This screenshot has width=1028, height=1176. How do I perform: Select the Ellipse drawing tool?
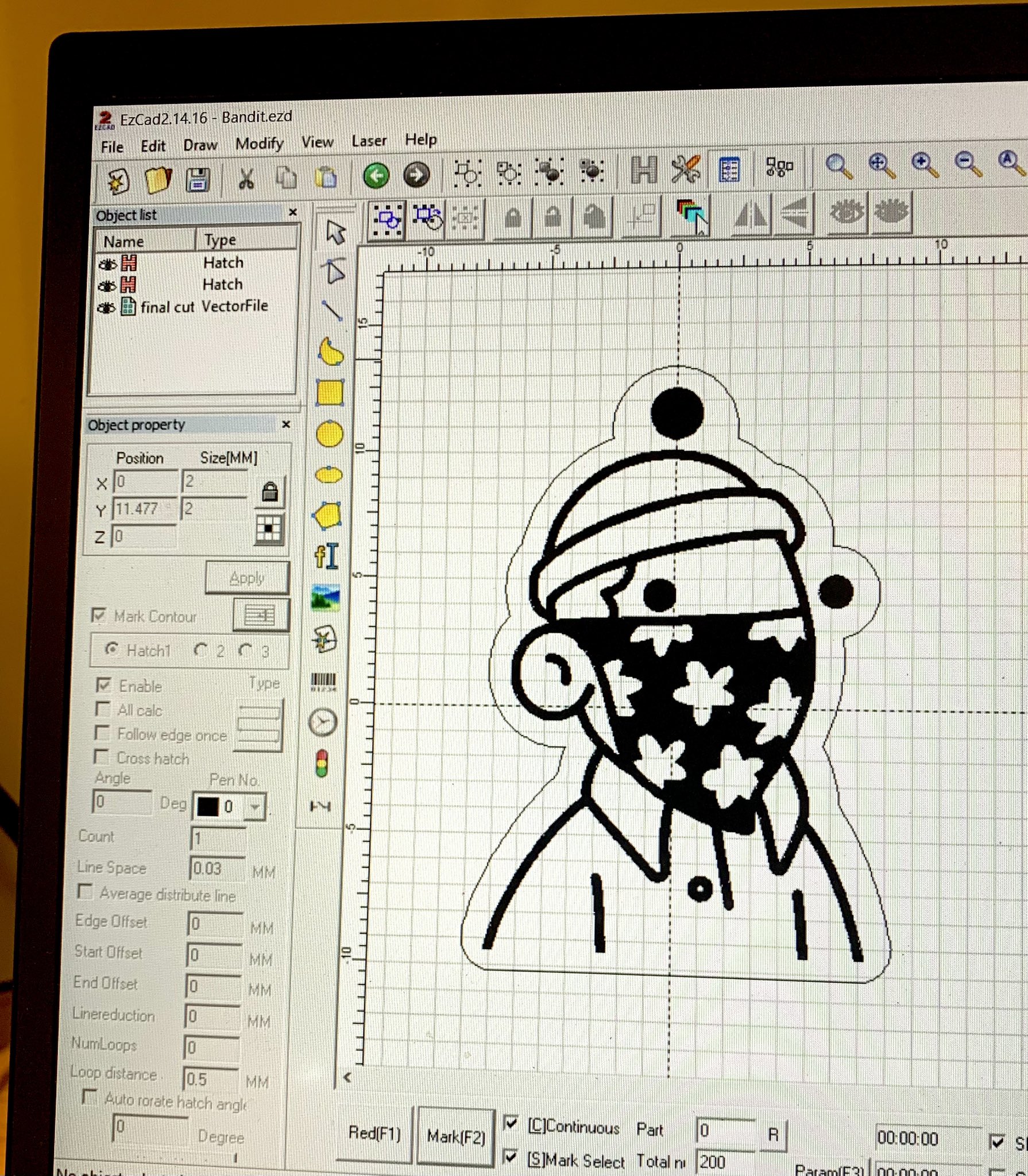(x=329, y=475)
